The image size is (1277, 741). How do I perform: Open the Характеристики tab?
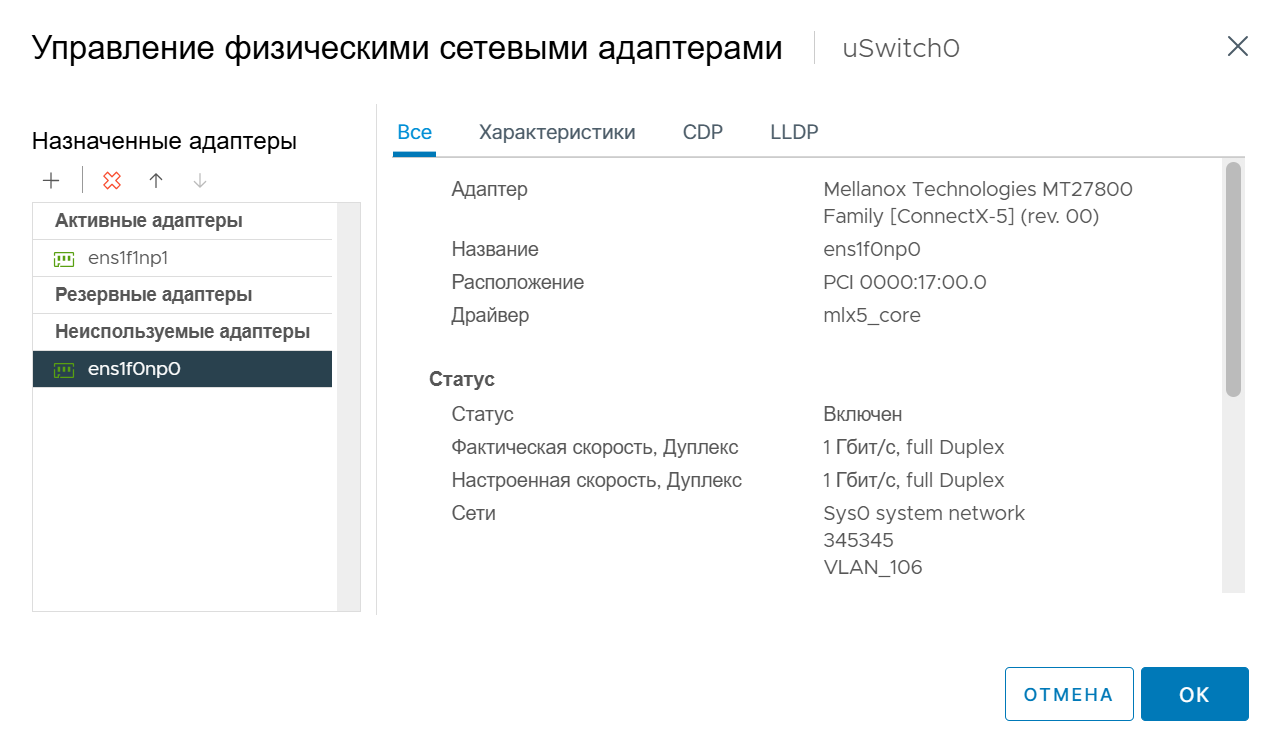click(557, 133)
